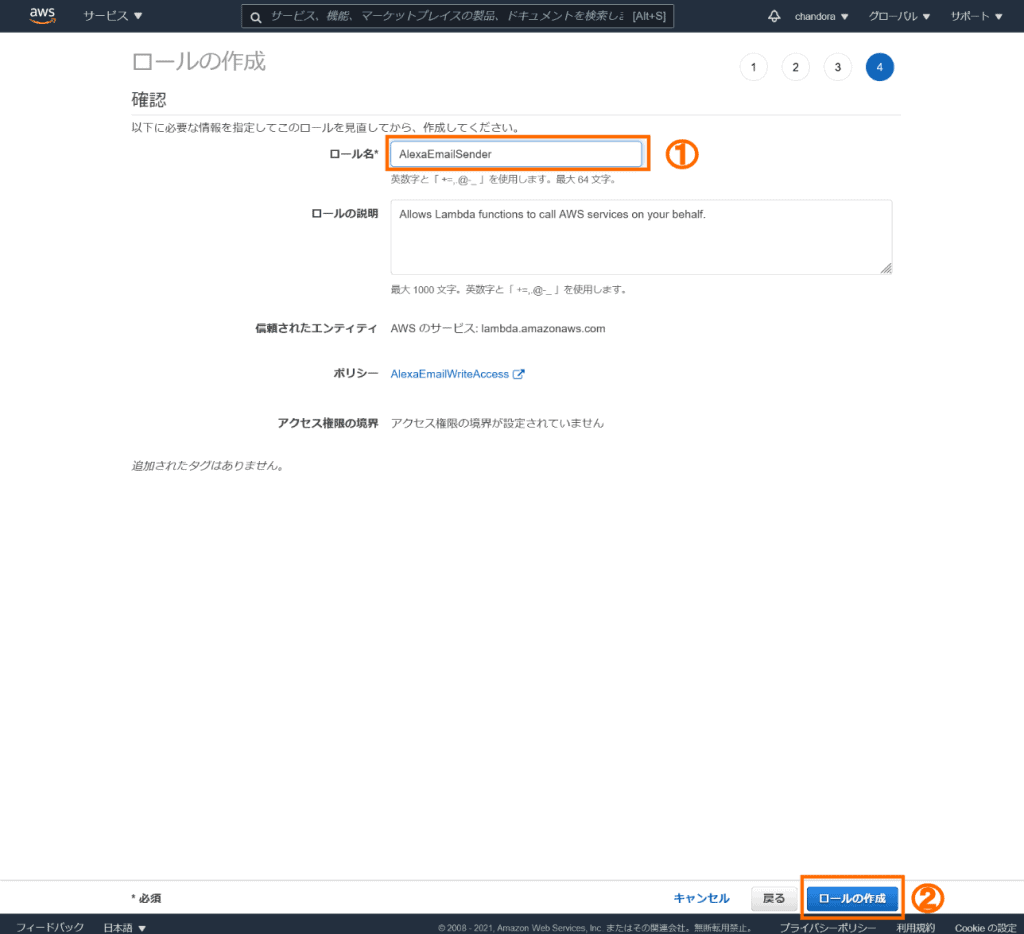Open the notifications bell icon
This screenshot has width=1024, height=934.
point(774,16)
